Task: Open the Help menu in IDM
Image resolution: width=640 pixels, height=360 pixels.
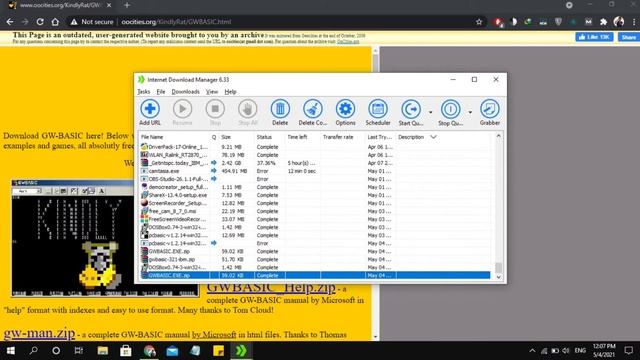Action: point(230,91)
